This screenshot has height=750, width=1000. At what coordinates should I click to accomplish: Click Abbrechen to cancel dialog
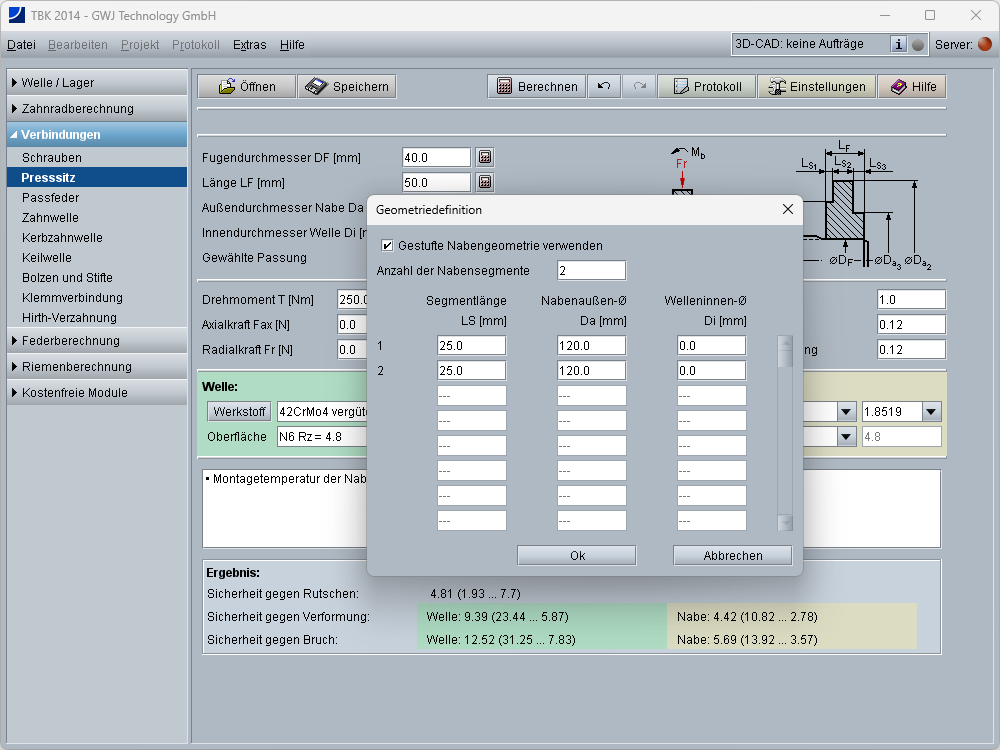(732, 555)
